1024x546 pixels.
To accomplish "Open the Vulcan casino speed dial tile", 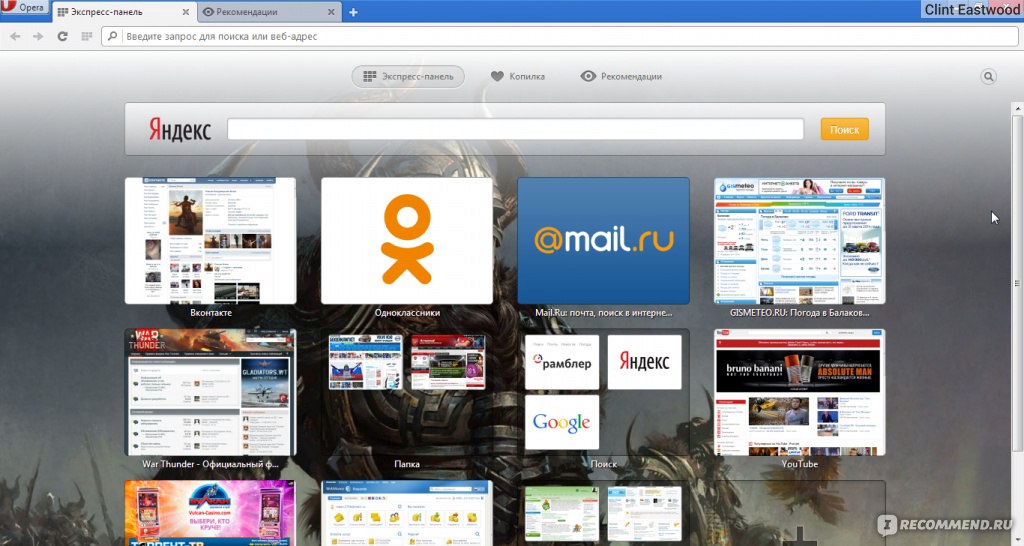I will tap(210, 513).
